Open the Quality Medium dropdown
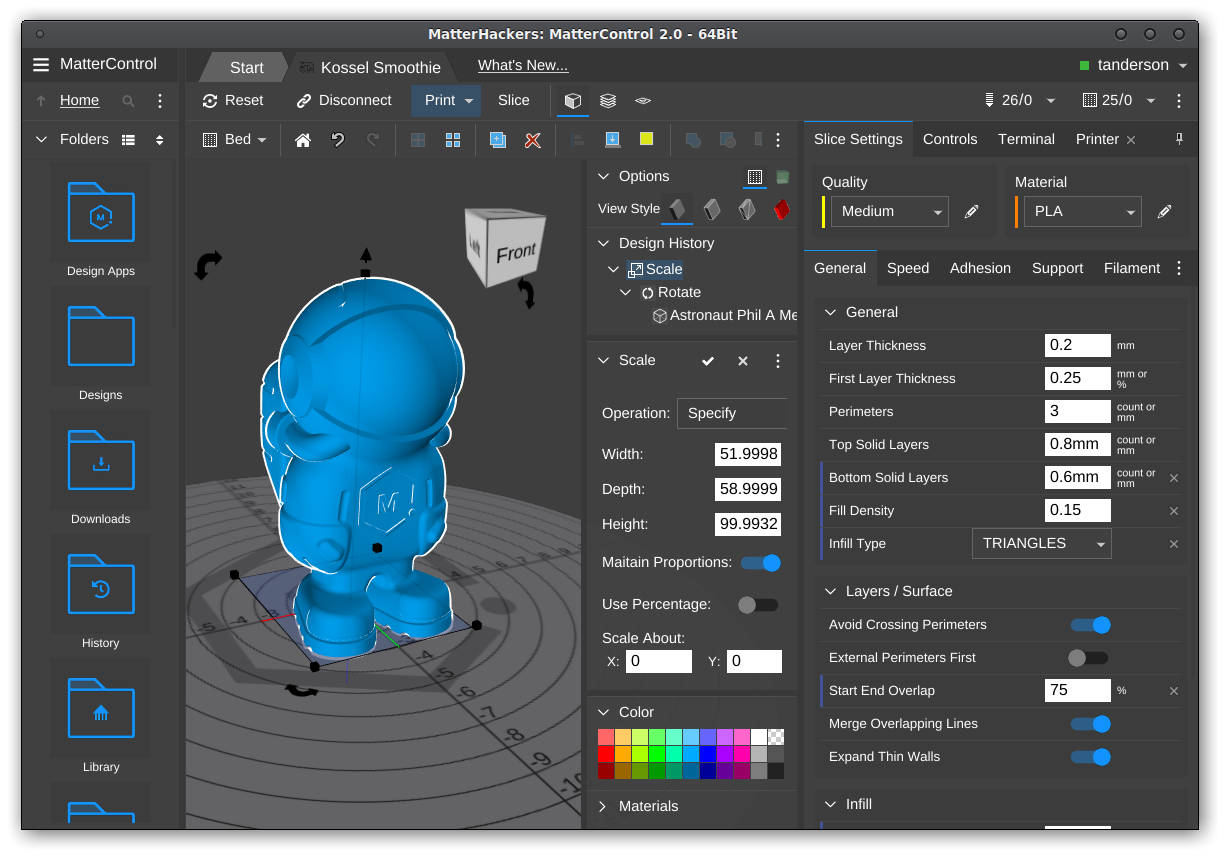The height and width of the screenshot is (855, 1225). (x=888, y=212)
